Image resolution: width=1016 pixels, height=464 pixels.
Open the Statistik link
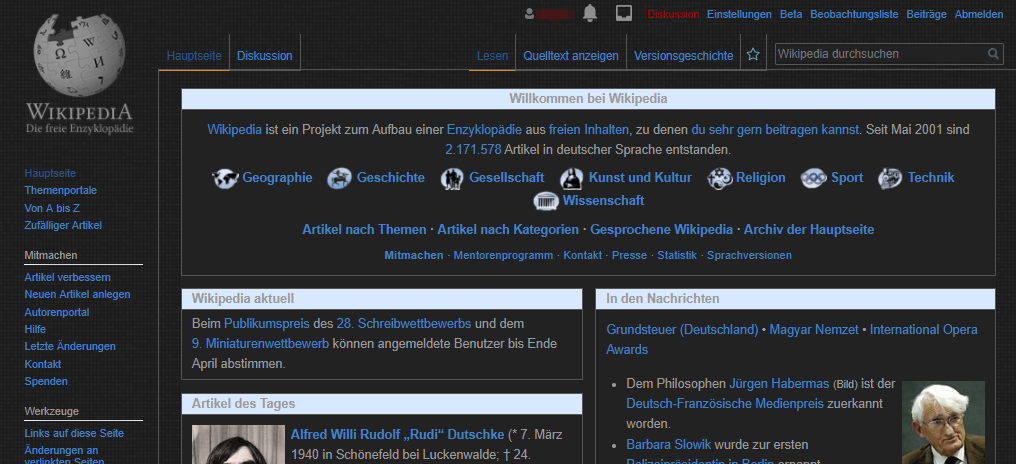677,255
